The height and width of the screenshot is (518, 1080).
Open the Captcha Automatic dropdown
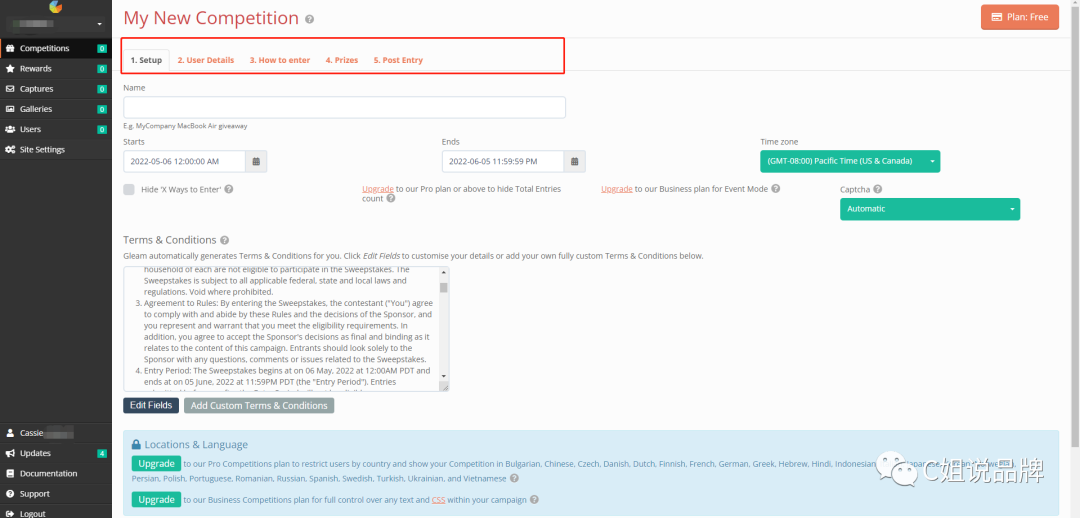[x=930, y=209]
